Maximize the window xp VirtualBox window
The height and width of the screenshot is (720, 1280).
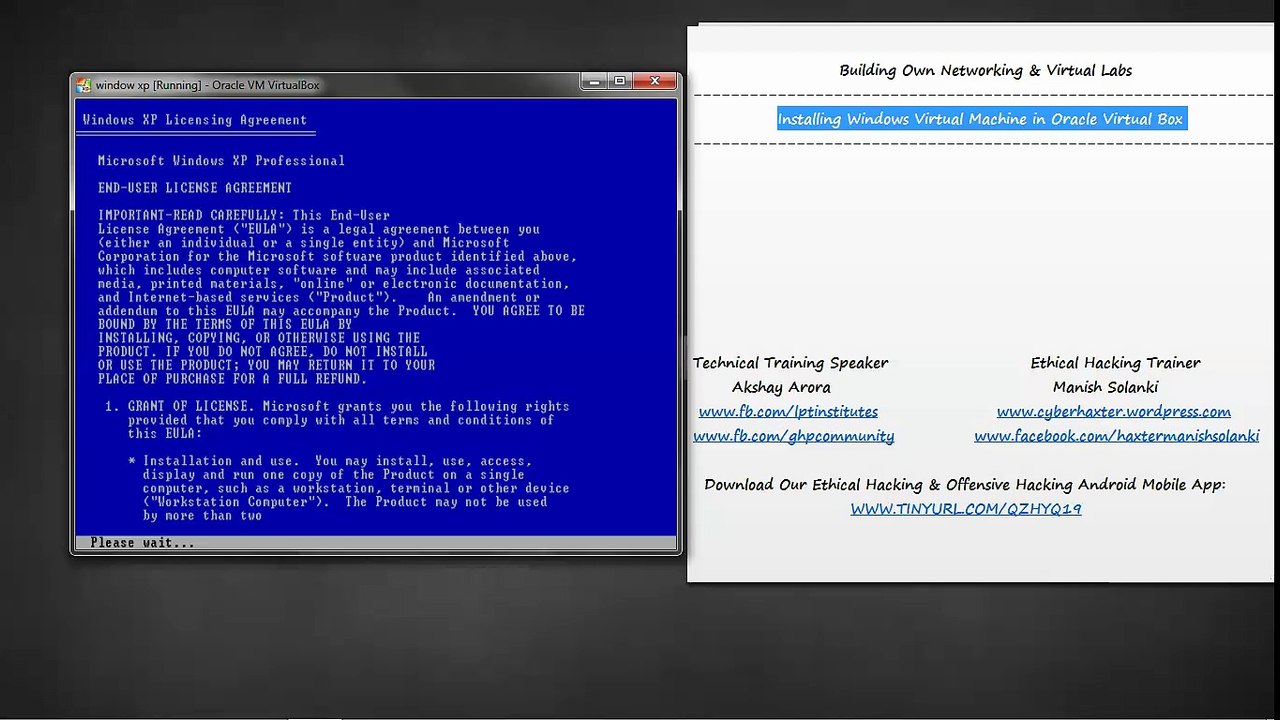point(620,81)
